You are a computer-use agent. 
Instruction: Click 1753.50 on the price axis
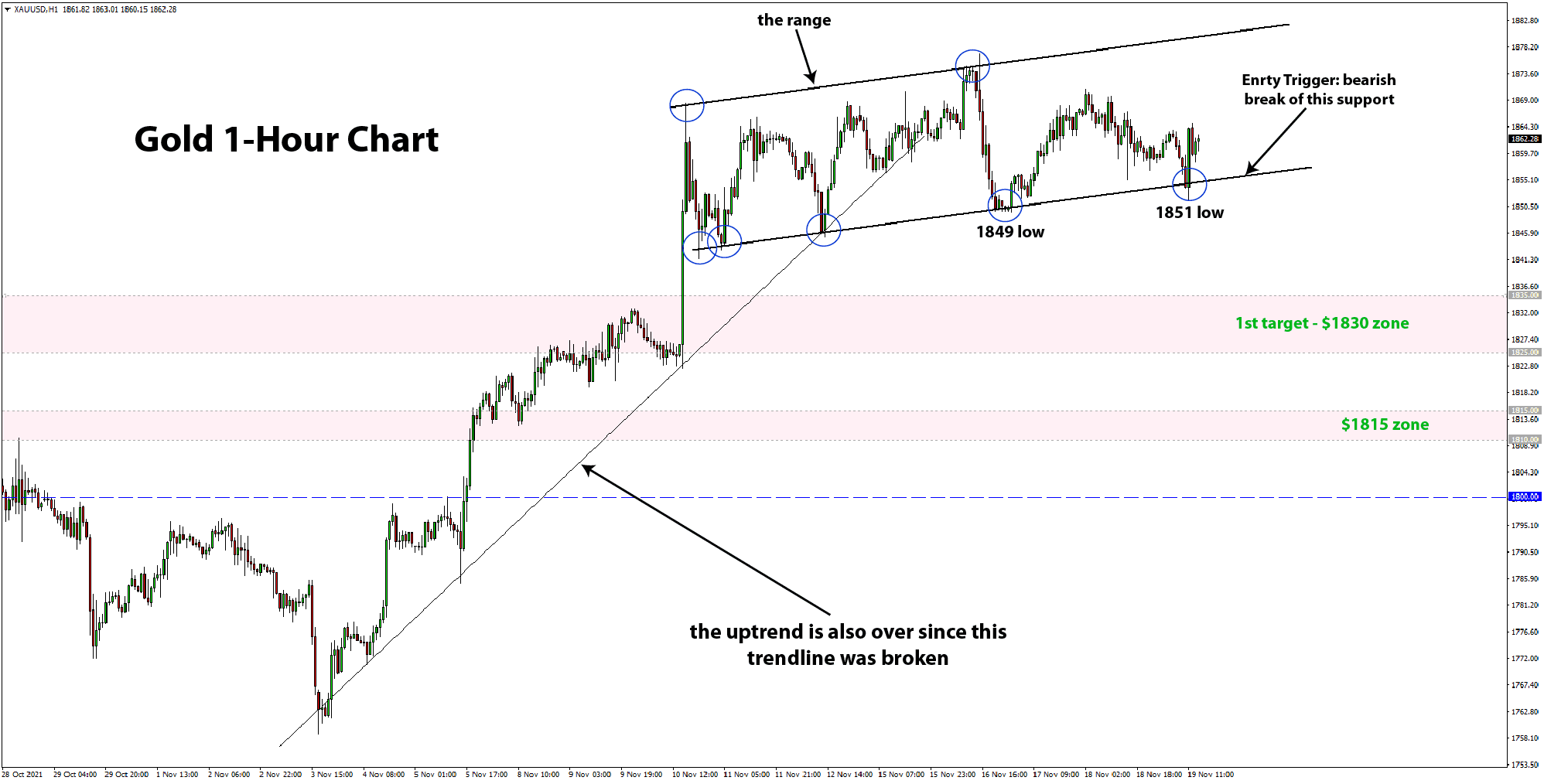pos(1525,765)
